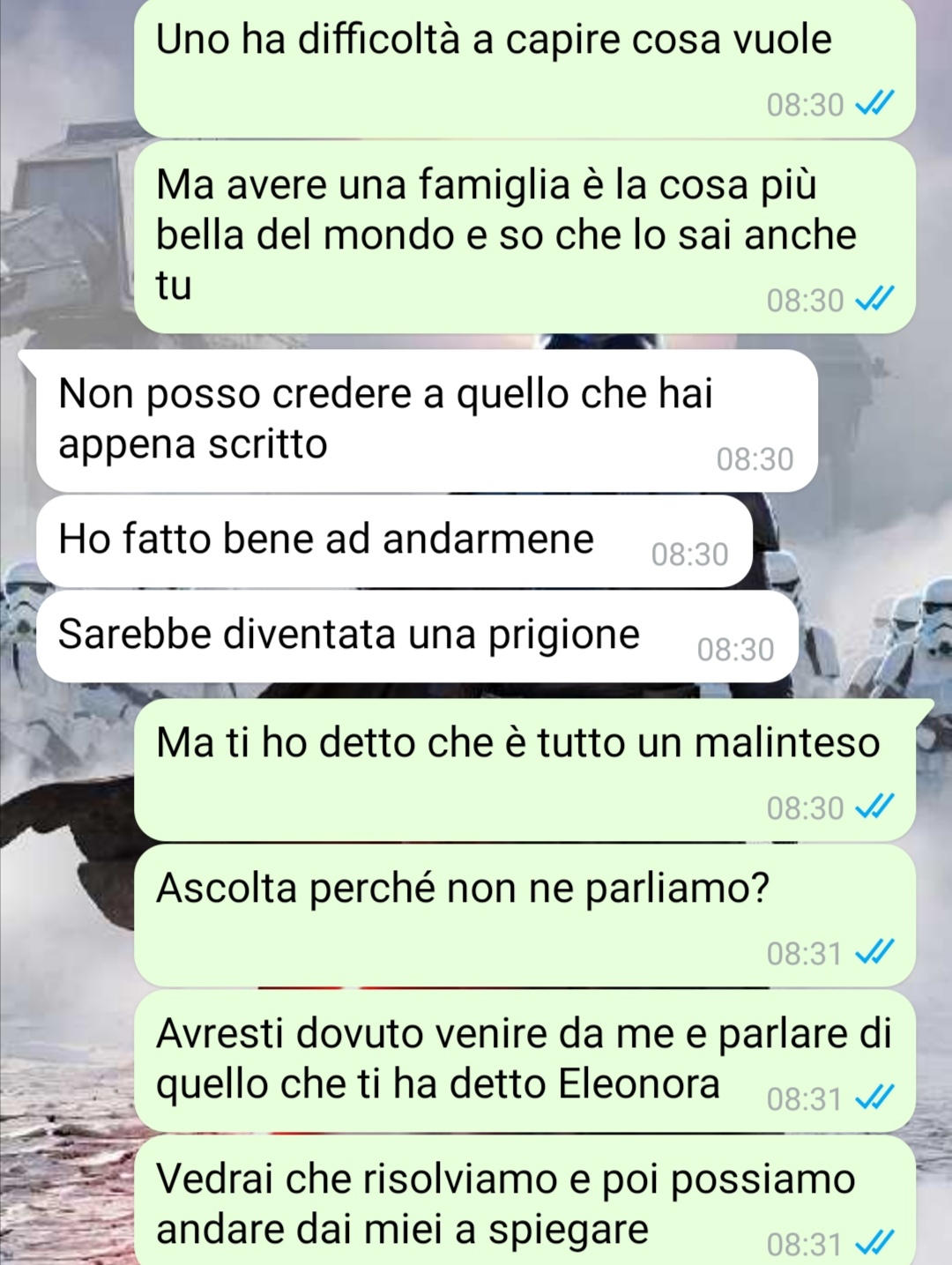Select message mentioning Eleonora

[524, 1060]
